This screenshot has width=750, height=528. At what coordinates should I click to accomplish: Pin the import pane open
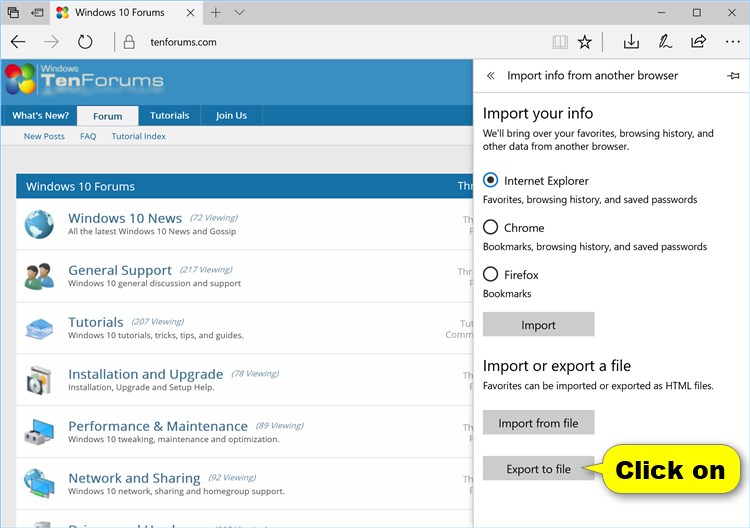(733, 76)
